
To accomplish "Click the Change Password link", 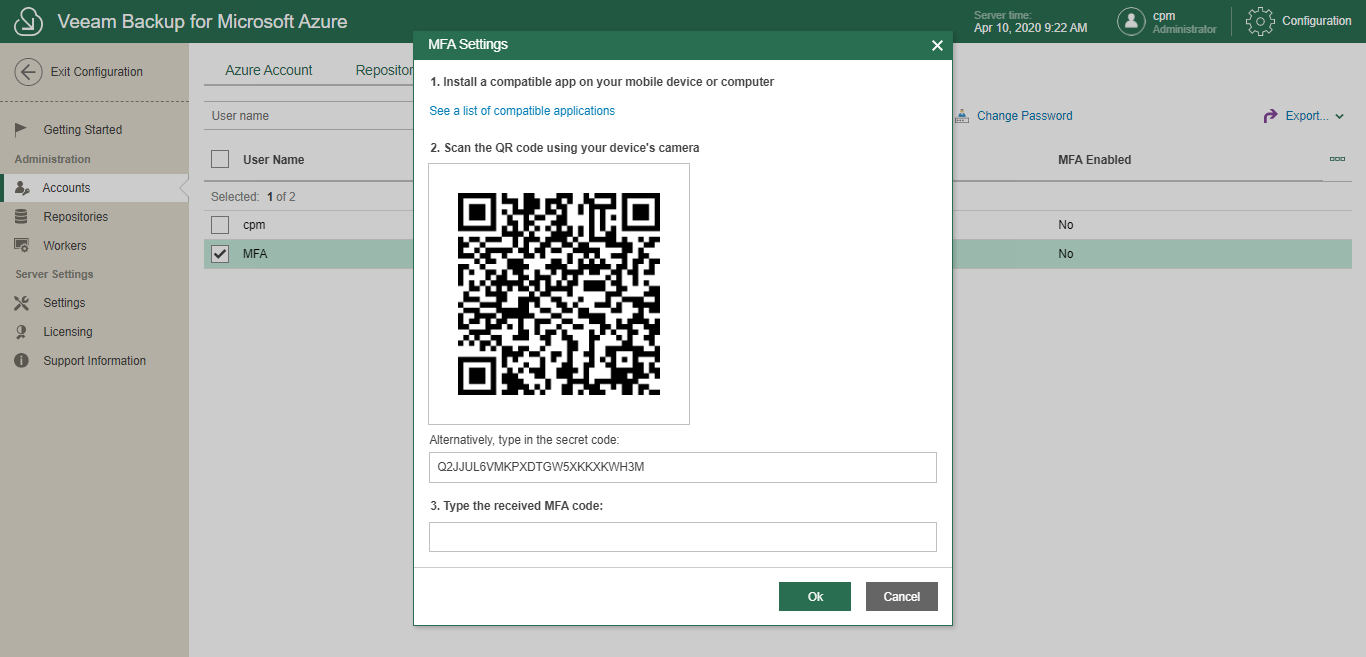I will click(1025, 116).
